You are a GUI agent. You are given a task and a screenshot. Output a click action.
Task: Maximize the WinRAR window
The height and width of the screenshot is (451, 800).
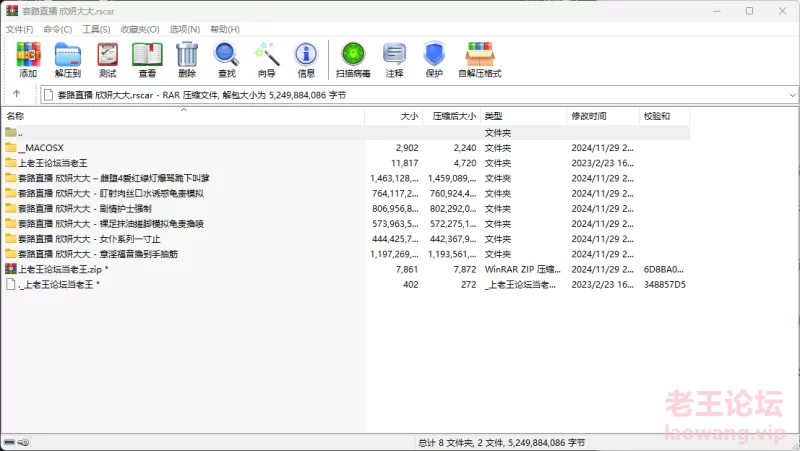[749, 11]
